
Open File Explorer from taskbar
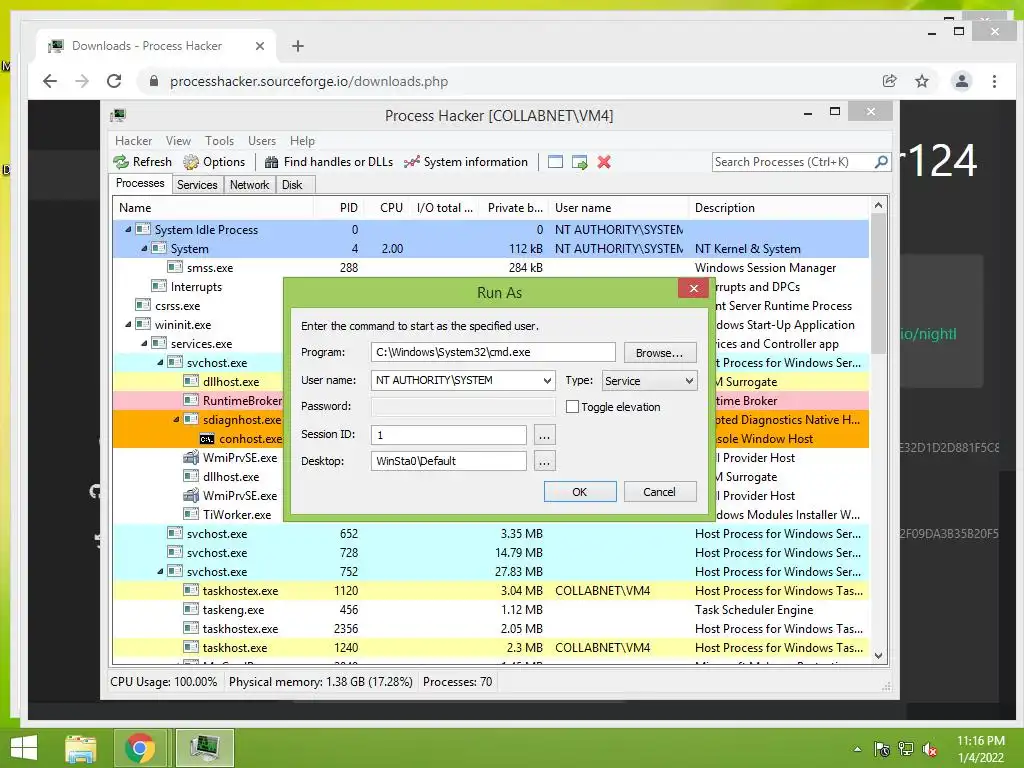click(x=81, y=748)
